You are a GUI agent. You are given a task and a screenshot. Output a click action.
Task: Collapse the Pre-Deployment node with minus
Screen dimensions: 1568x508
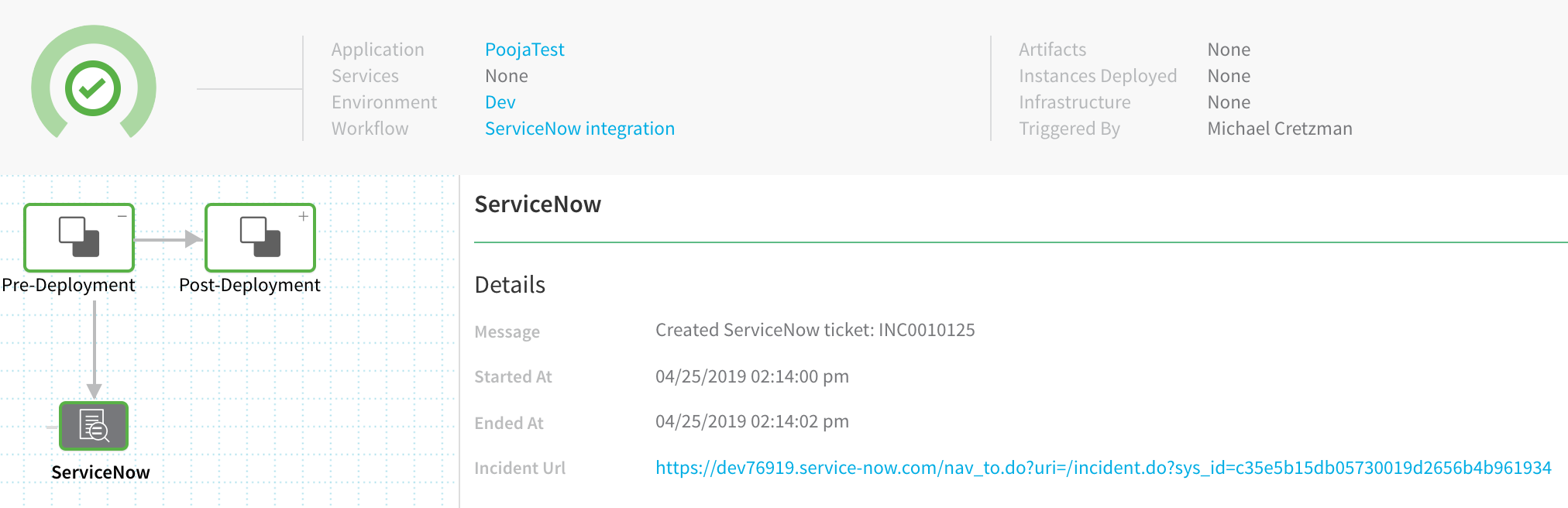122,216
